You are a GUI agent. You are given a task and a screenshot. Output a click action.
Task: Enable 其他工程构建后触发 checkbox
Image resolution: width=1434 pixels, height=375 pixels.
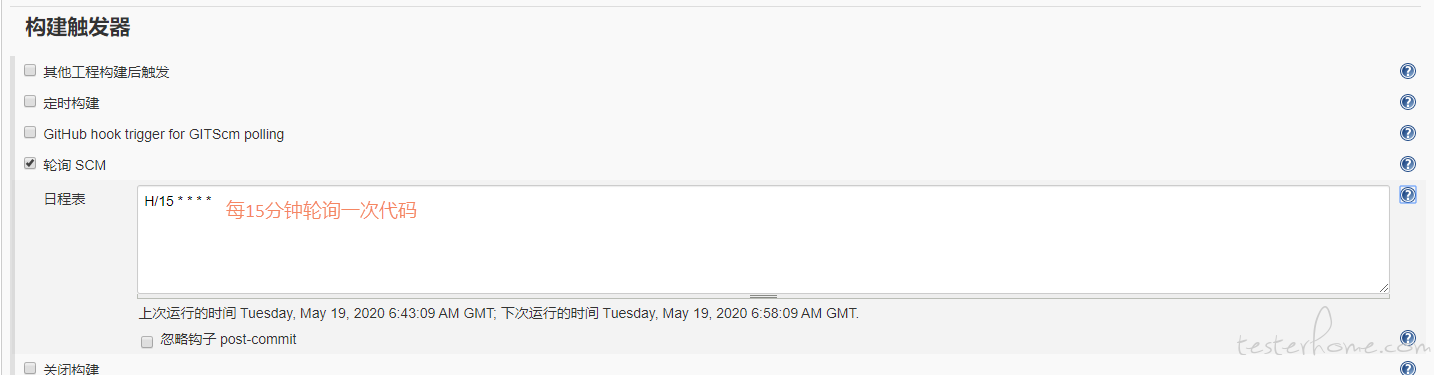click(30, 71)
